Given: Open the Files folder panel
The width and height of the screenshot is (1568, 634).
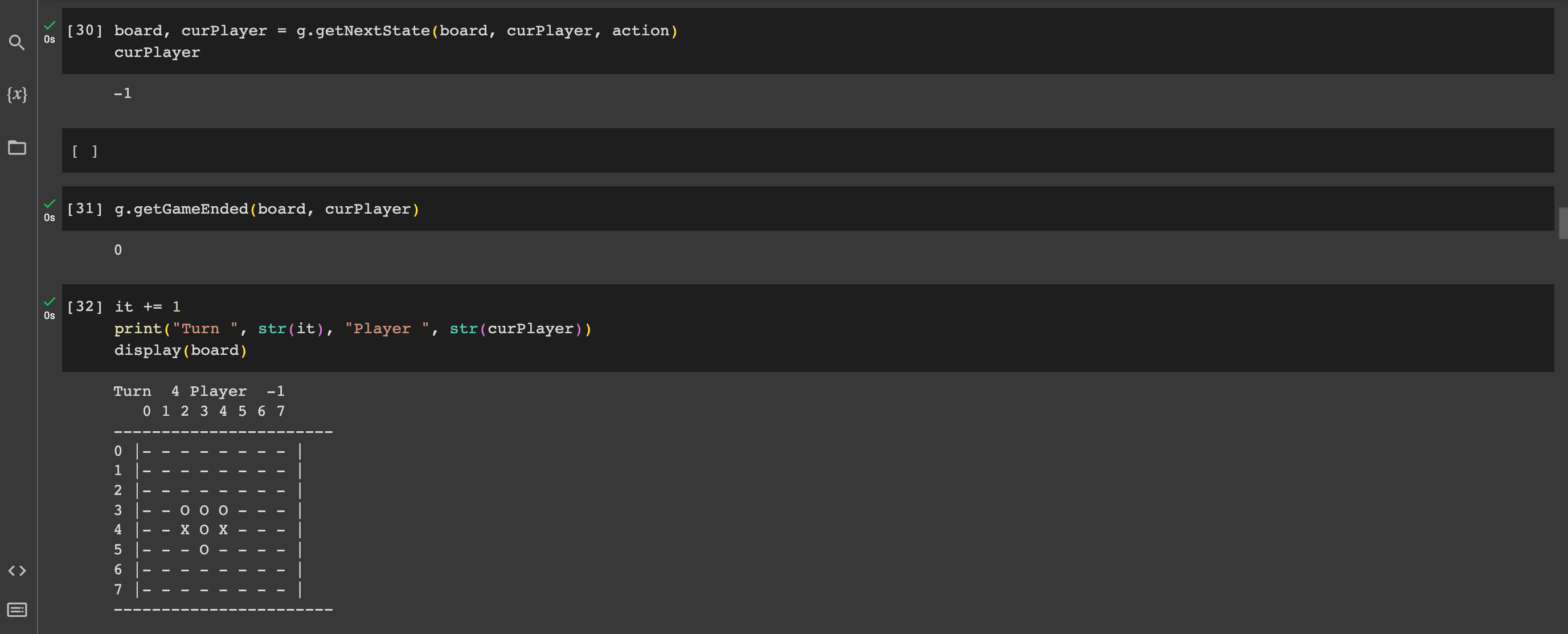Looking at the screenshot, I should [x=17, y=148].
